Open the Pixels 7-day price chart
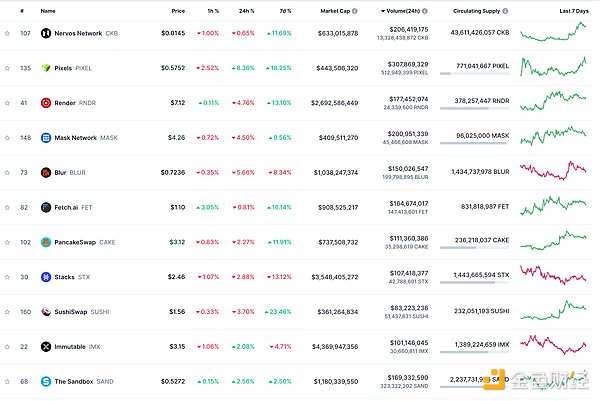600x401 pixels. pos(553,68)
